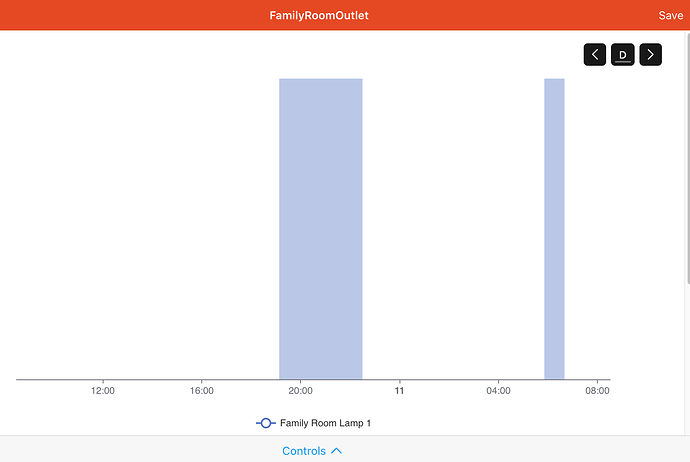Click the 16:00 time axis label

point(201,391)
